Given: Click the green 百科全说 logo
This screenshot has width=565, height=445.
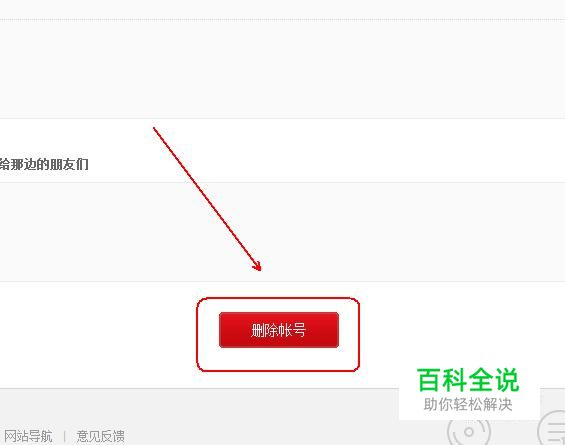Looking at the screenshot, I should tap(468, 380).
